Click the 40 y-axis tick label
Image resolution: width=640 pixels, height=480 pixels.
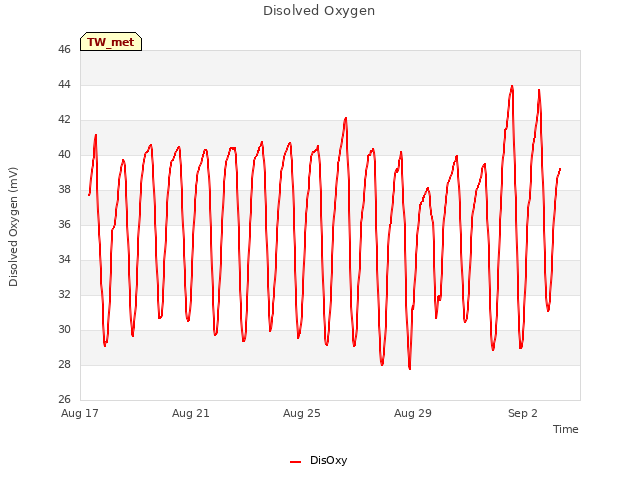pos(64,155)
